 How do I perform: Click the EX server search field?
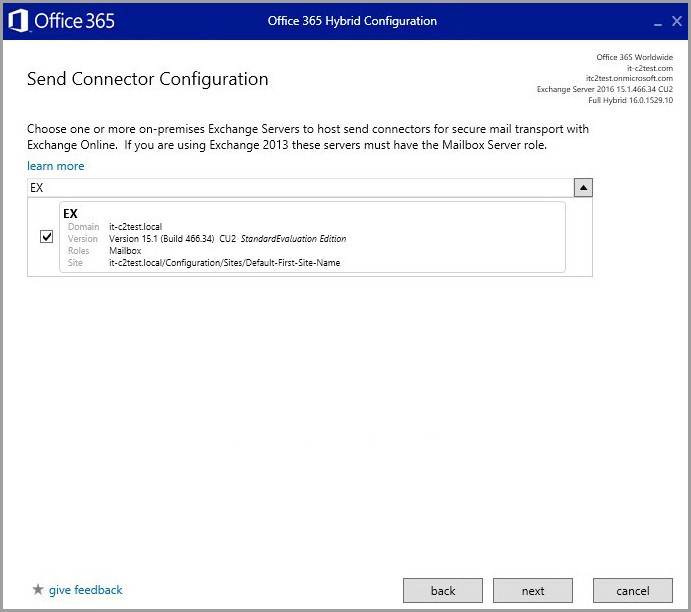(300, 188)
